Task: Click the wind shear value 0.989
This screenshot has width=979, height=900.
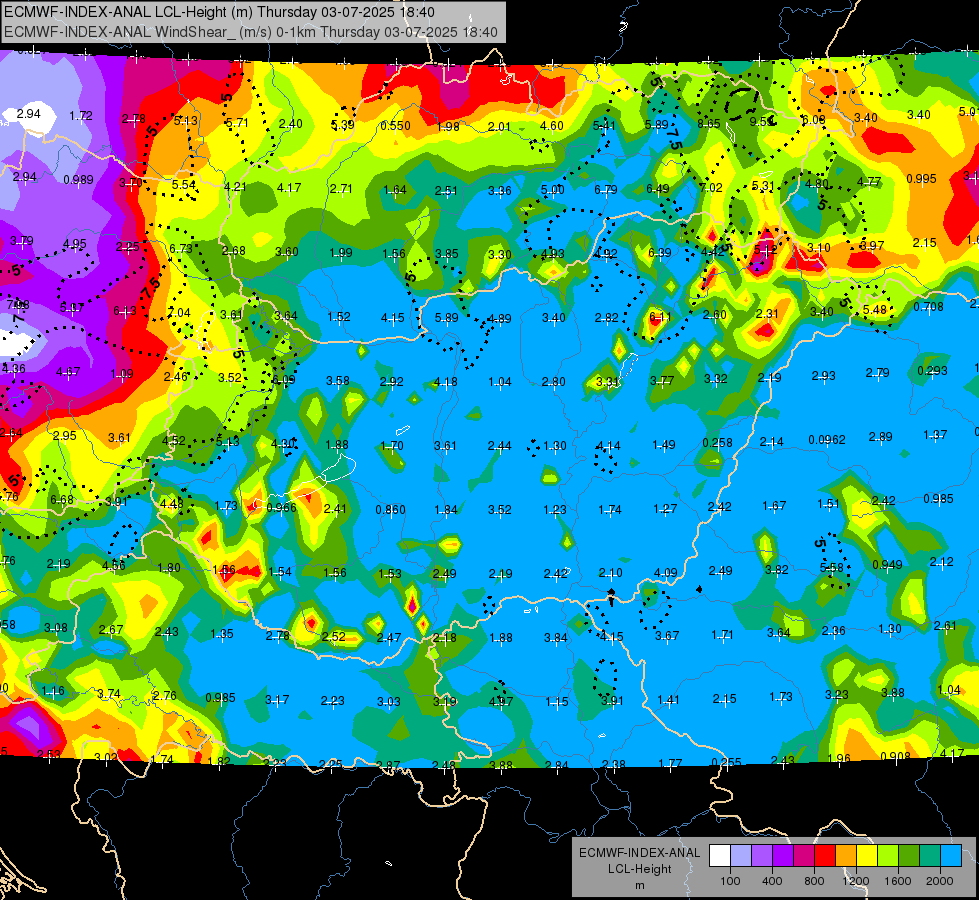Action: click(x=79, y=180)
